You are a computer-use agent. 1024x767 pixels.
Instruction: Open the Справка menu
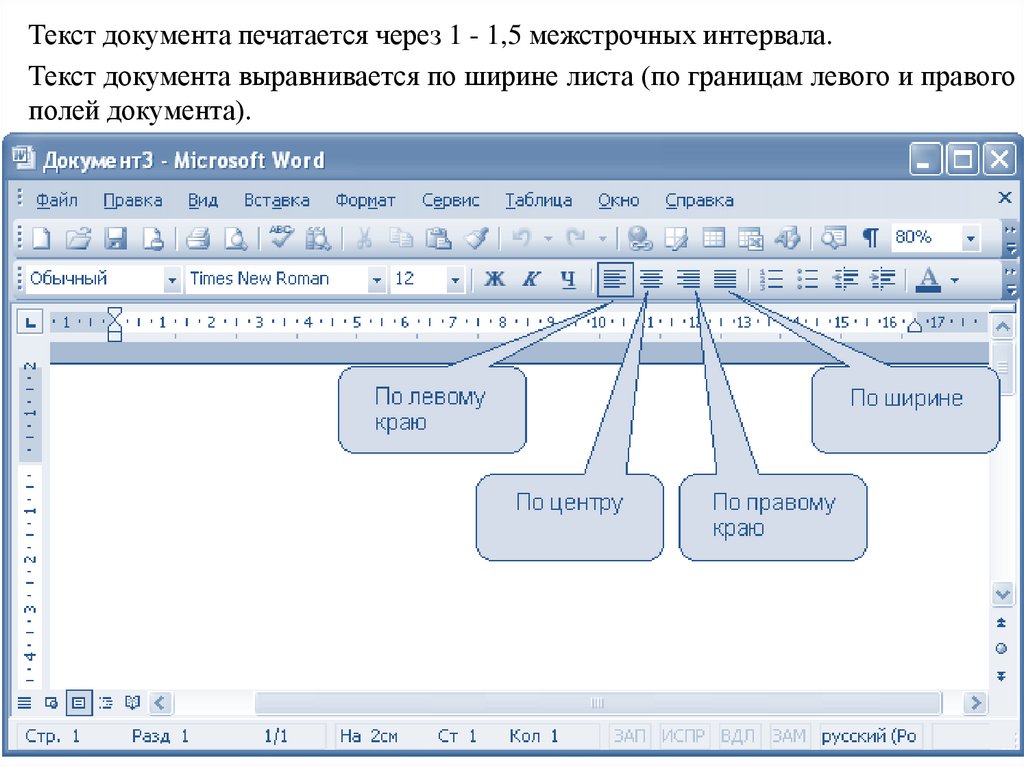[x=699, y=201]
